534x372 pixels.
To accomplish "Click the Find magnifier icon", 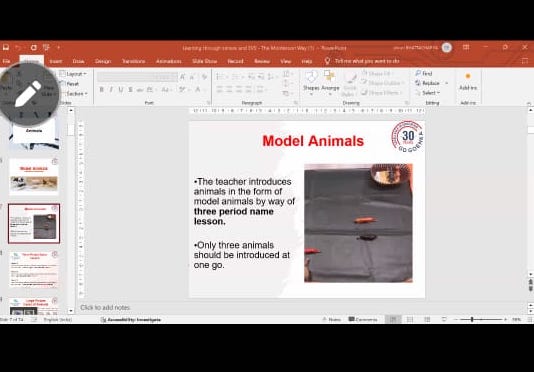I will [x=418, y=73].
